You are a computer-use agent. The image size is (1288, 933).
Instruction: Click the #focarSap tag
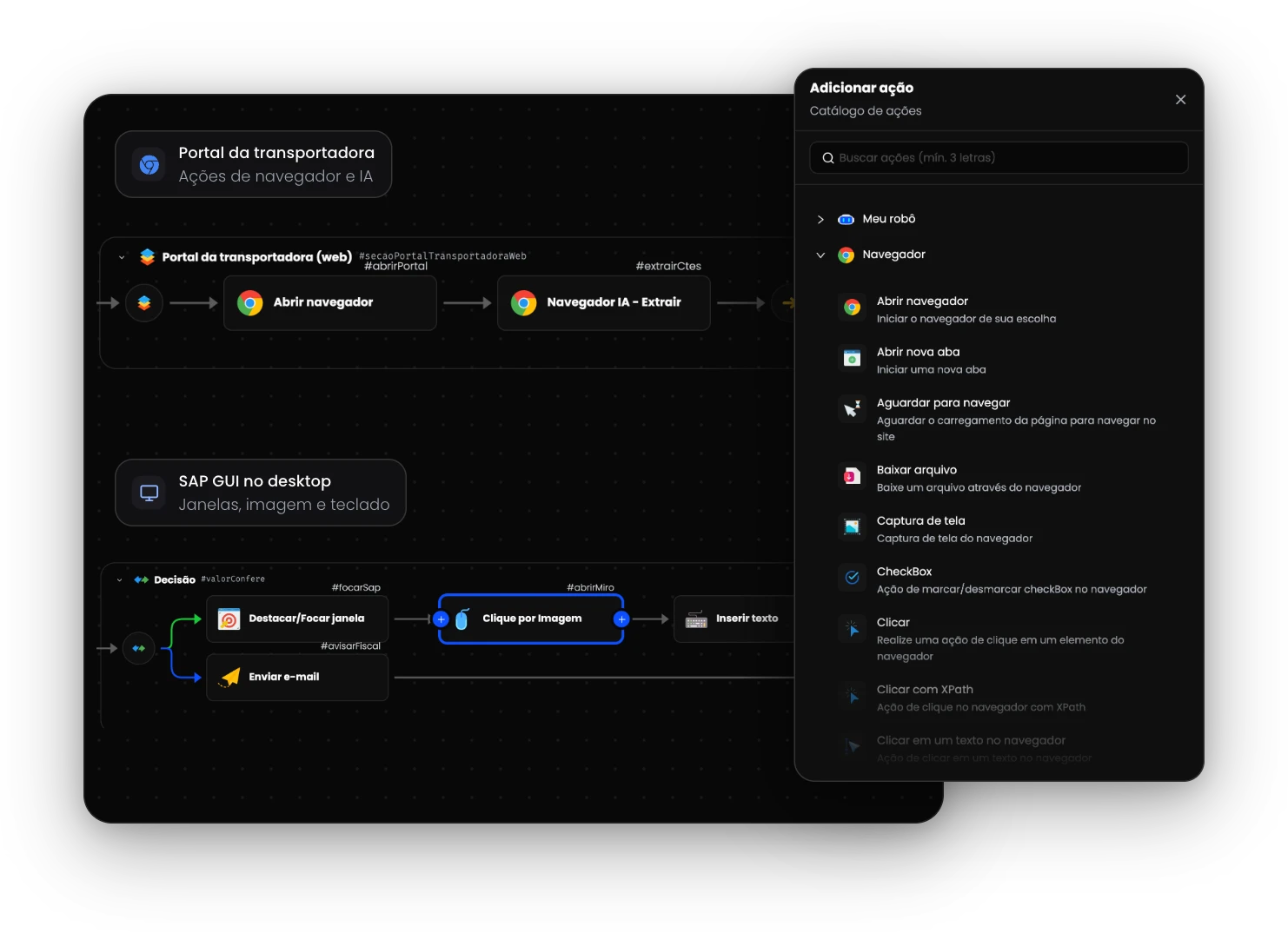pyautogui.click(x=356, y=587)
